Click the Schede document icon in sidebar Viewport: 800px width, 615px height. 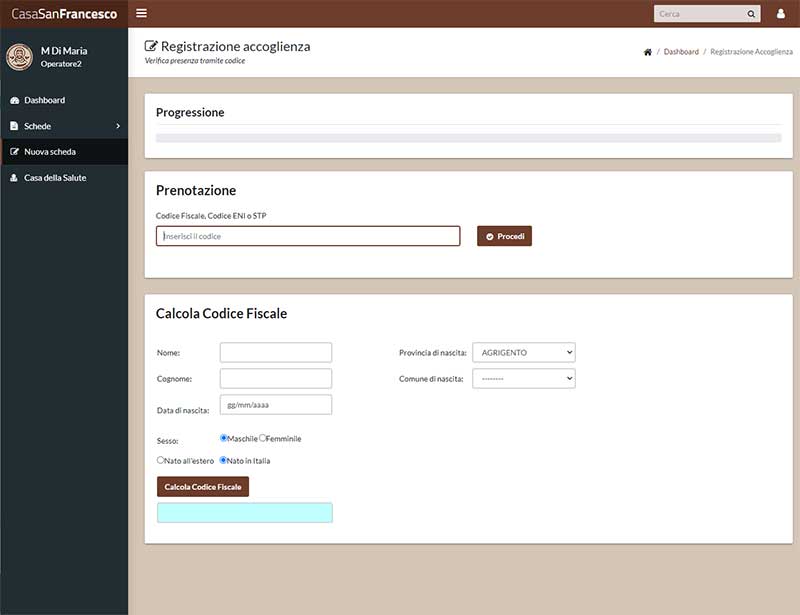click(x=14, y=126)
